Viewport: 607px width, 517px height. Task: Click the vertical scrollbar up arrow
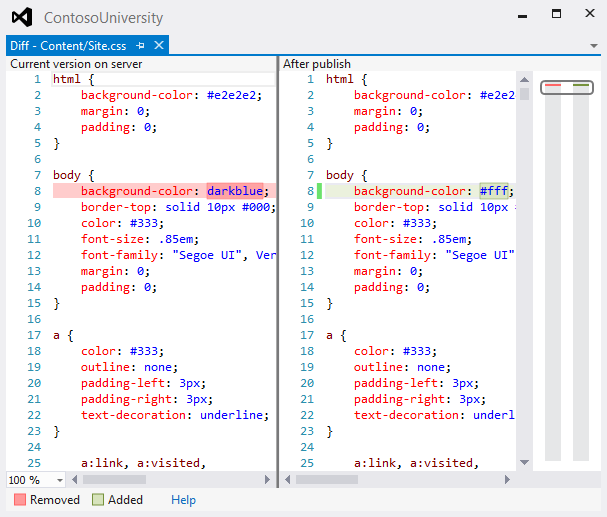(524, 79)
